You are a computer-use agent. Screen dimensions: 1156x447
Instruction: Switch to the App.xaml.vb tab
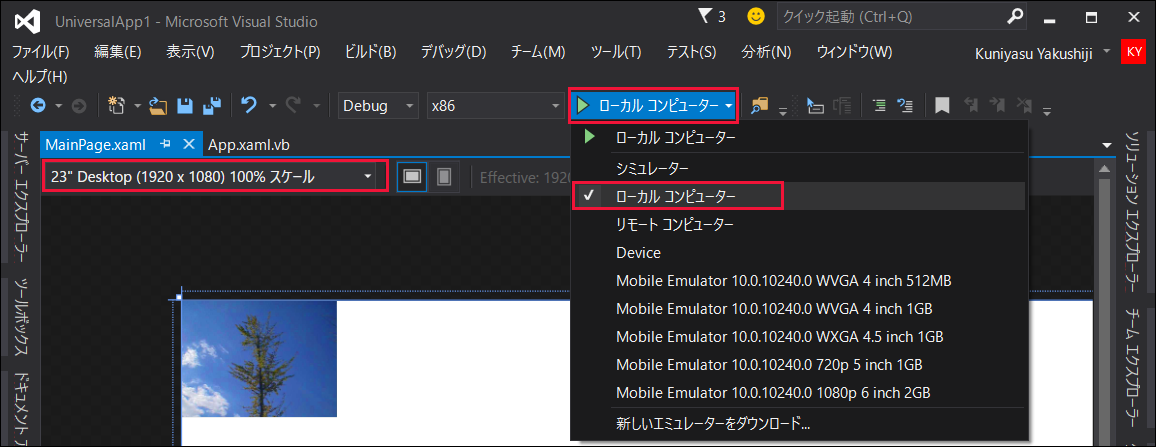[248, 145]
